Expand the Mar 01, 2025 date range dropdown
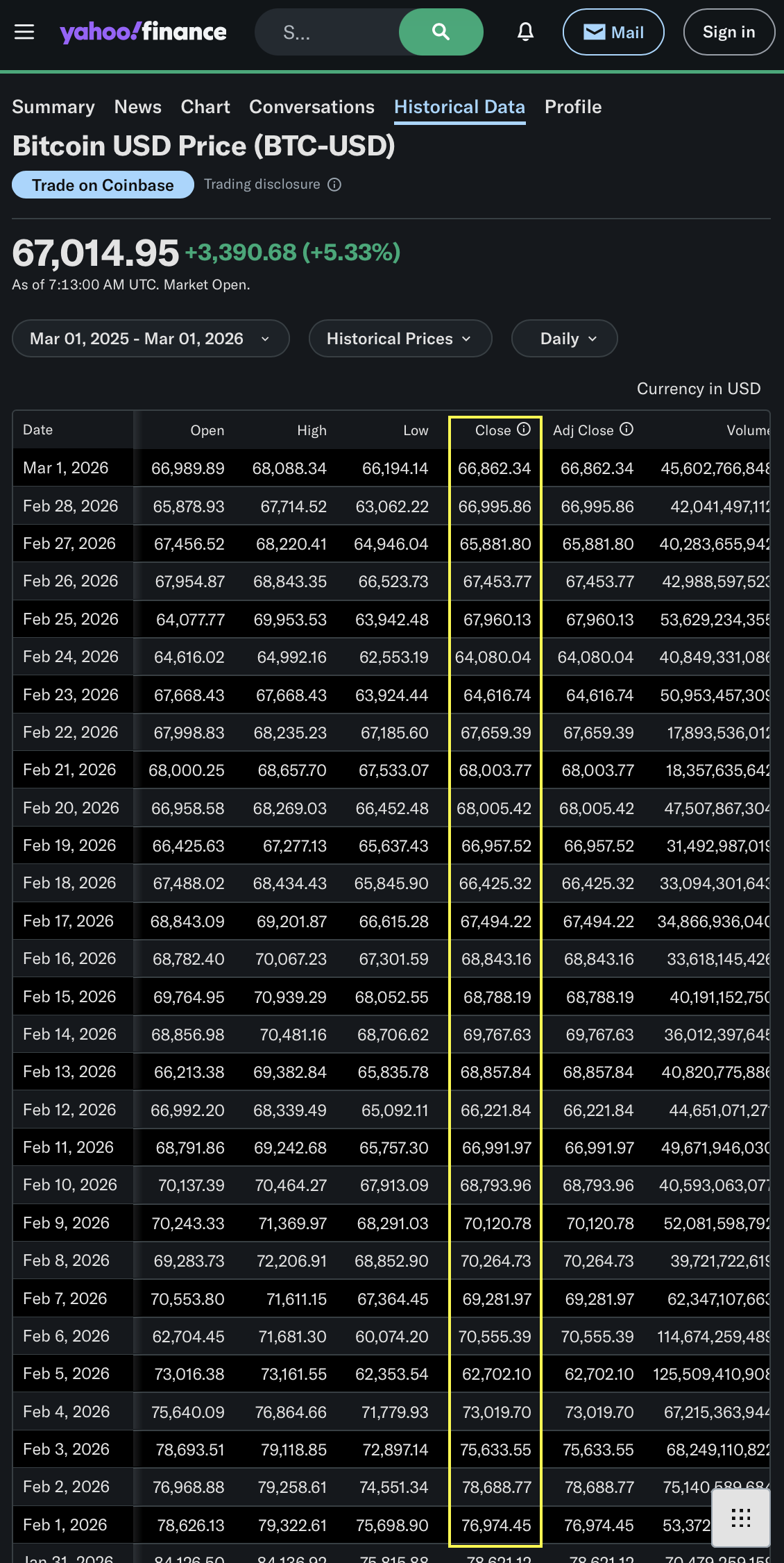 click(151, 339)
